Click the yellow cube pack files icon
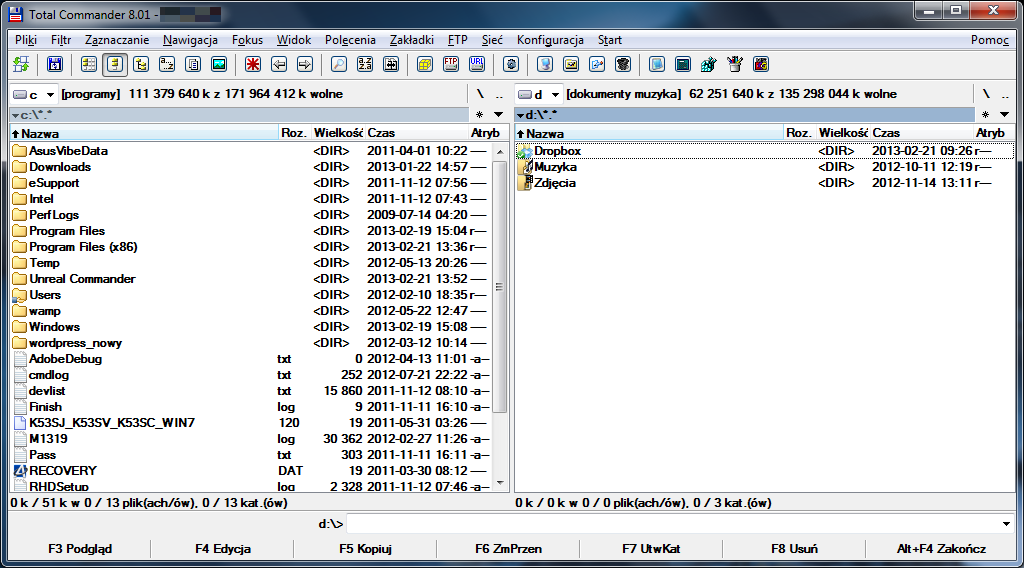This screenshot has width=1024, height=568. pyautogui.click(x=424, y=64)
